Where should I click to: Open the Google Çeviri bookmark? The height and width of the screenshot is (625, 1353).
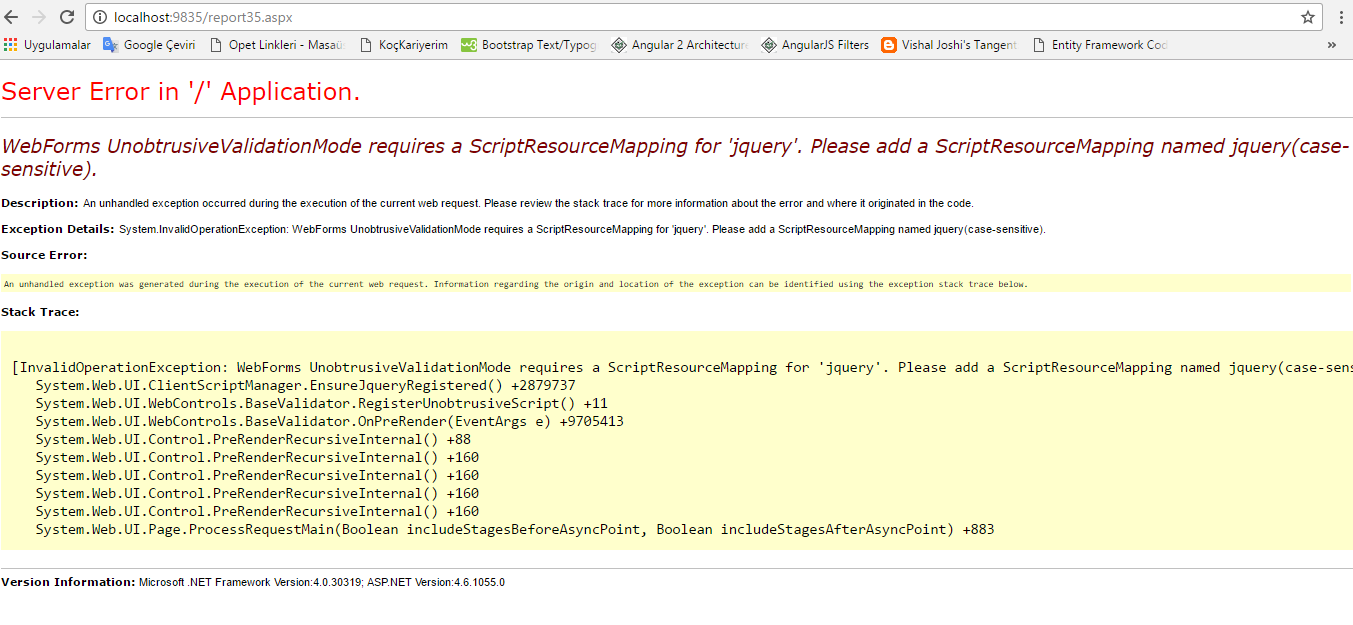149,45
